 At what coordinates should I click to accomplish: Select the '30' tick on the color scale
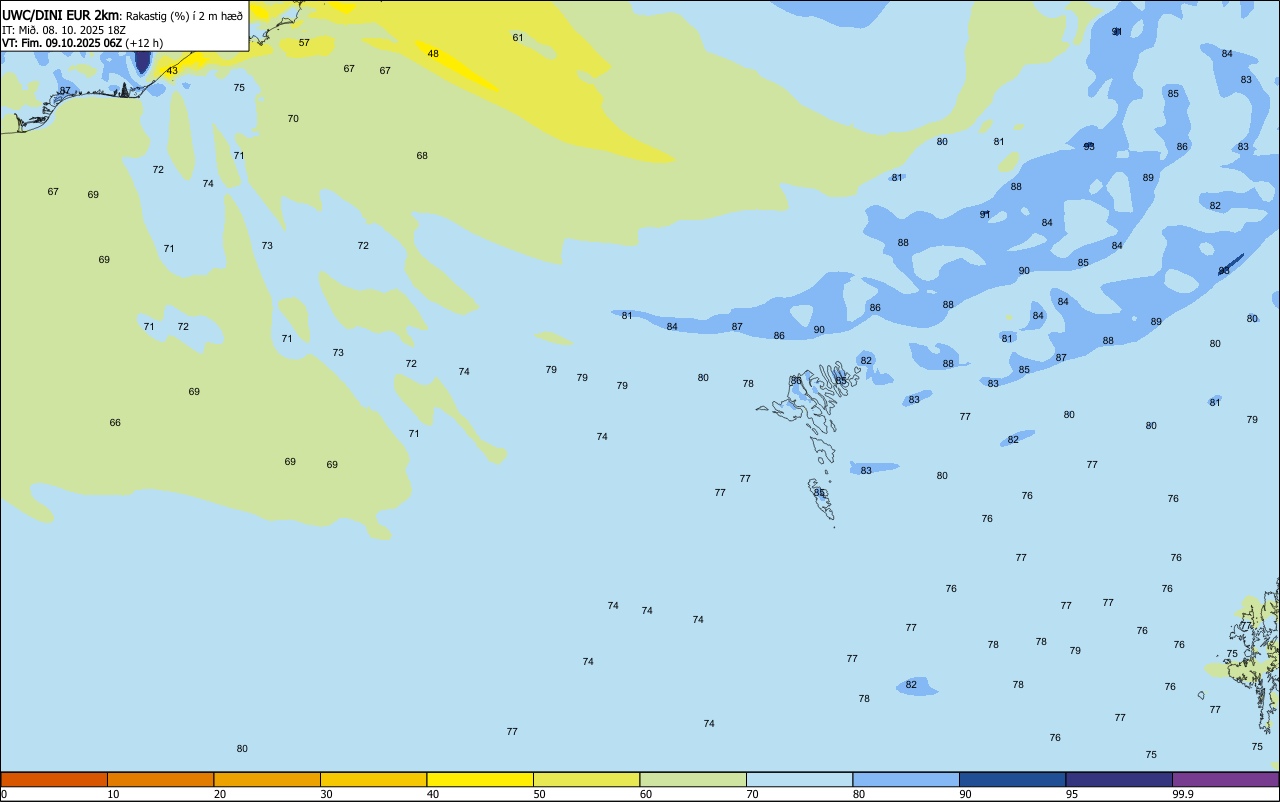coord(326,794)
